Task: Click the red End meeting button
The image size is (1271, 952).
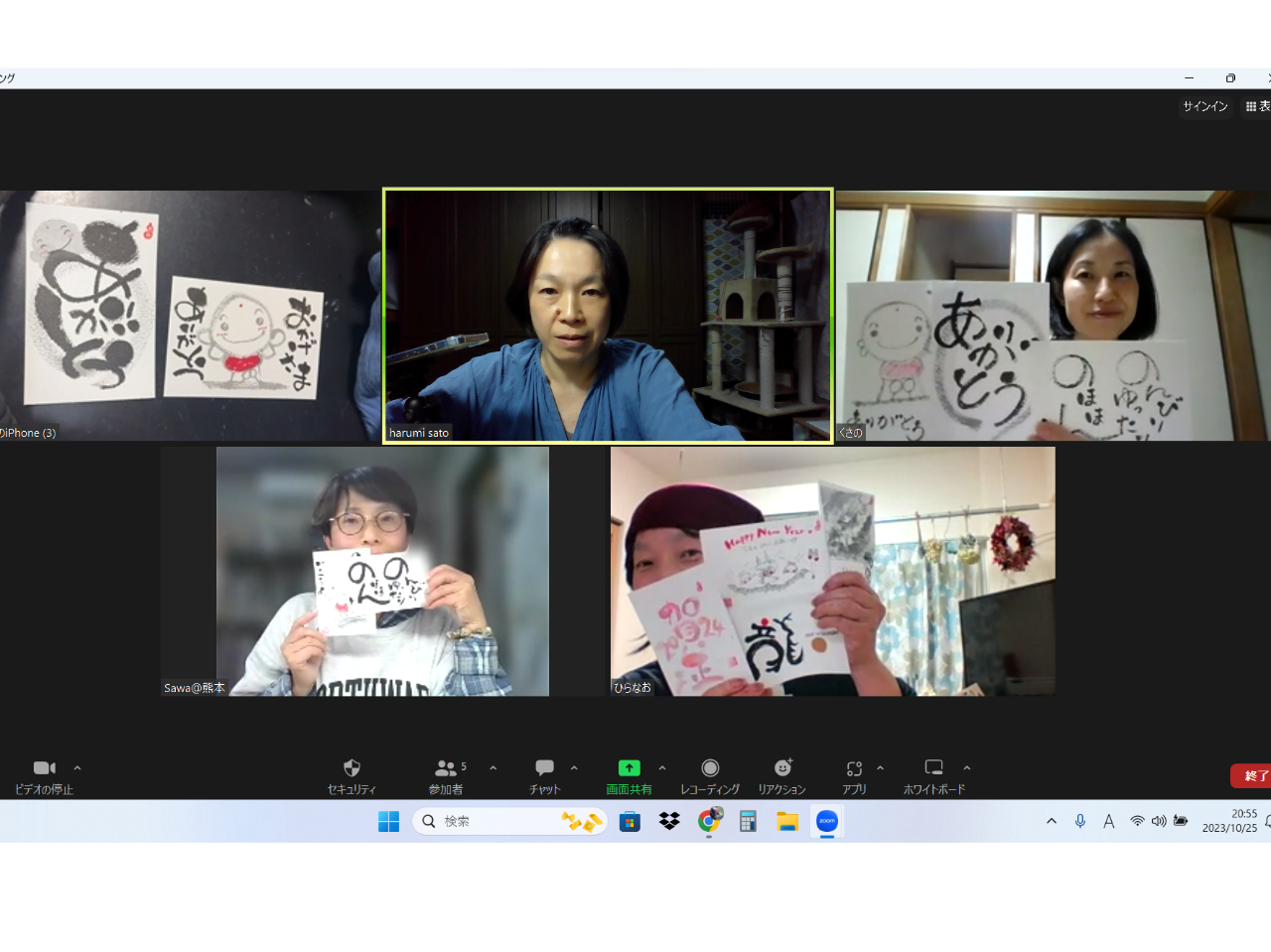Action: (x=1252, y=775)
